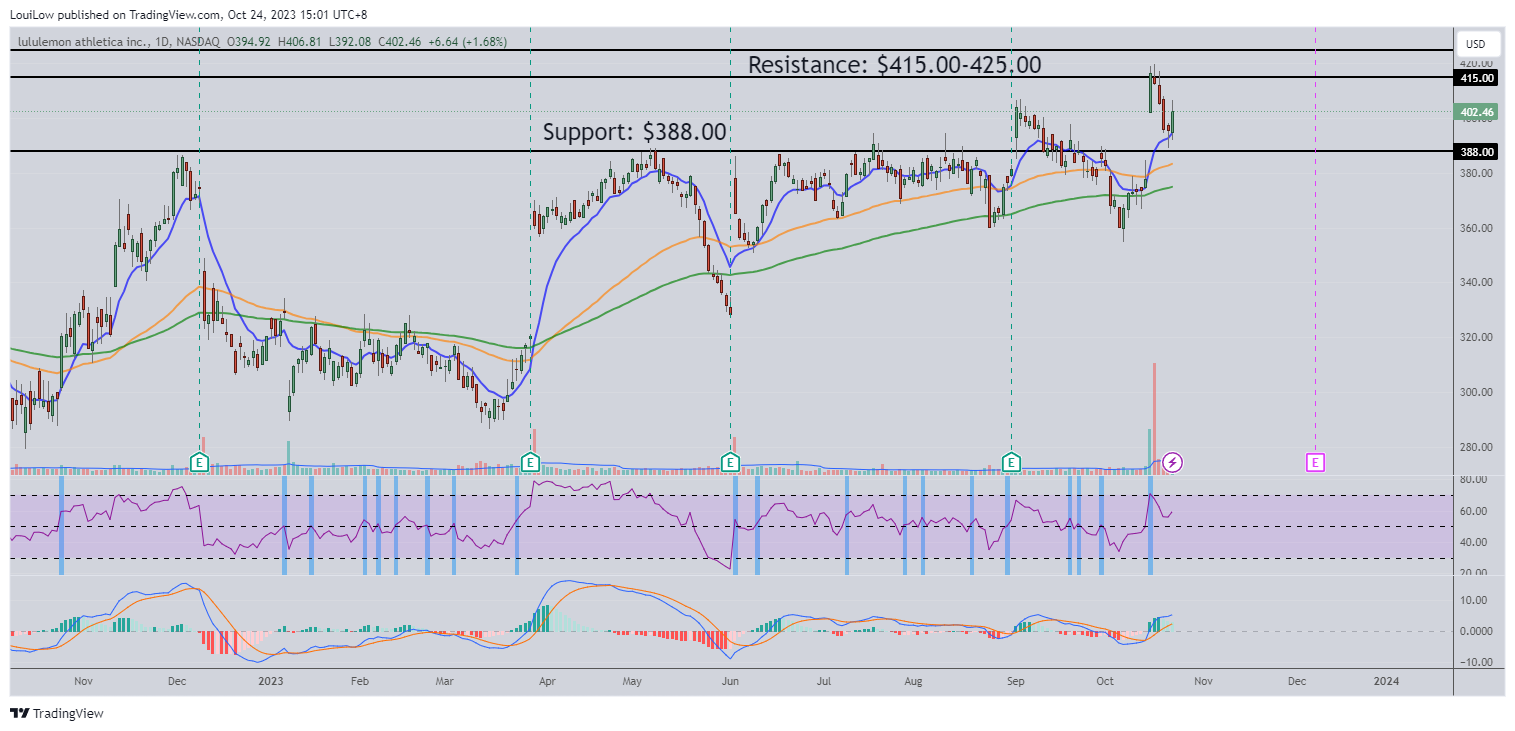Click the 340.00 price axis label
Image resolution: width=1515 pixels, height=731 pixels.
(1477, 282)
